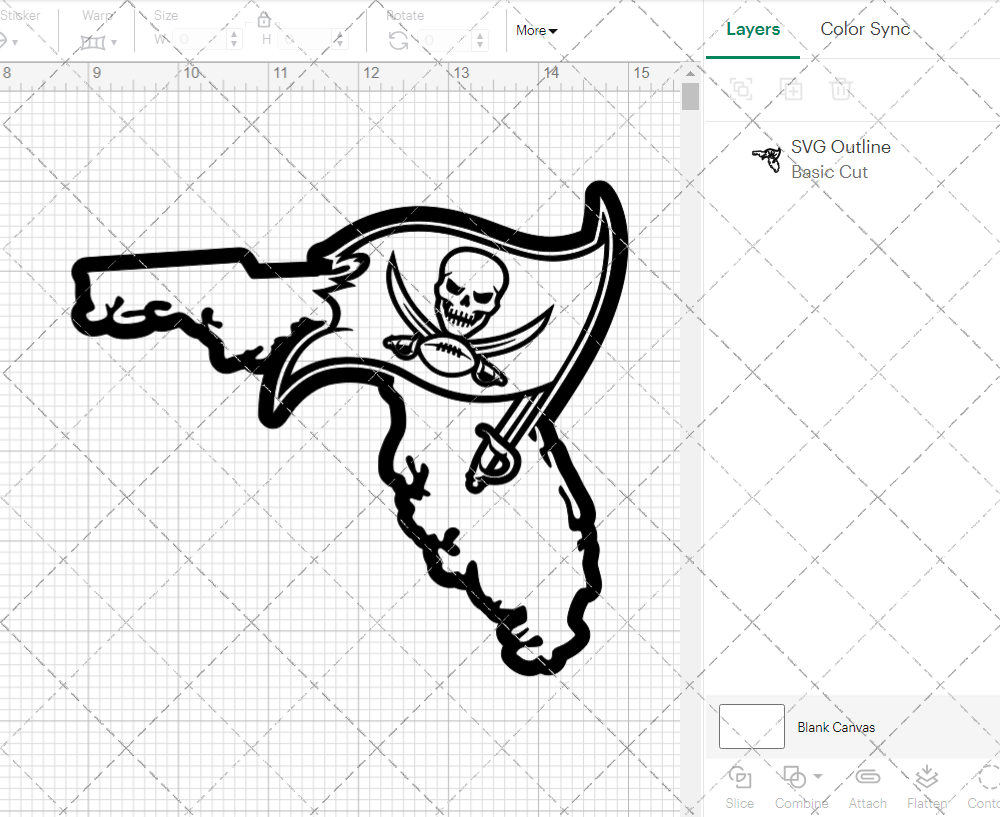Open the Sticker dropdown arrow
The image size is (1000, 817).
pyautogui.click(x=15, y=43)
